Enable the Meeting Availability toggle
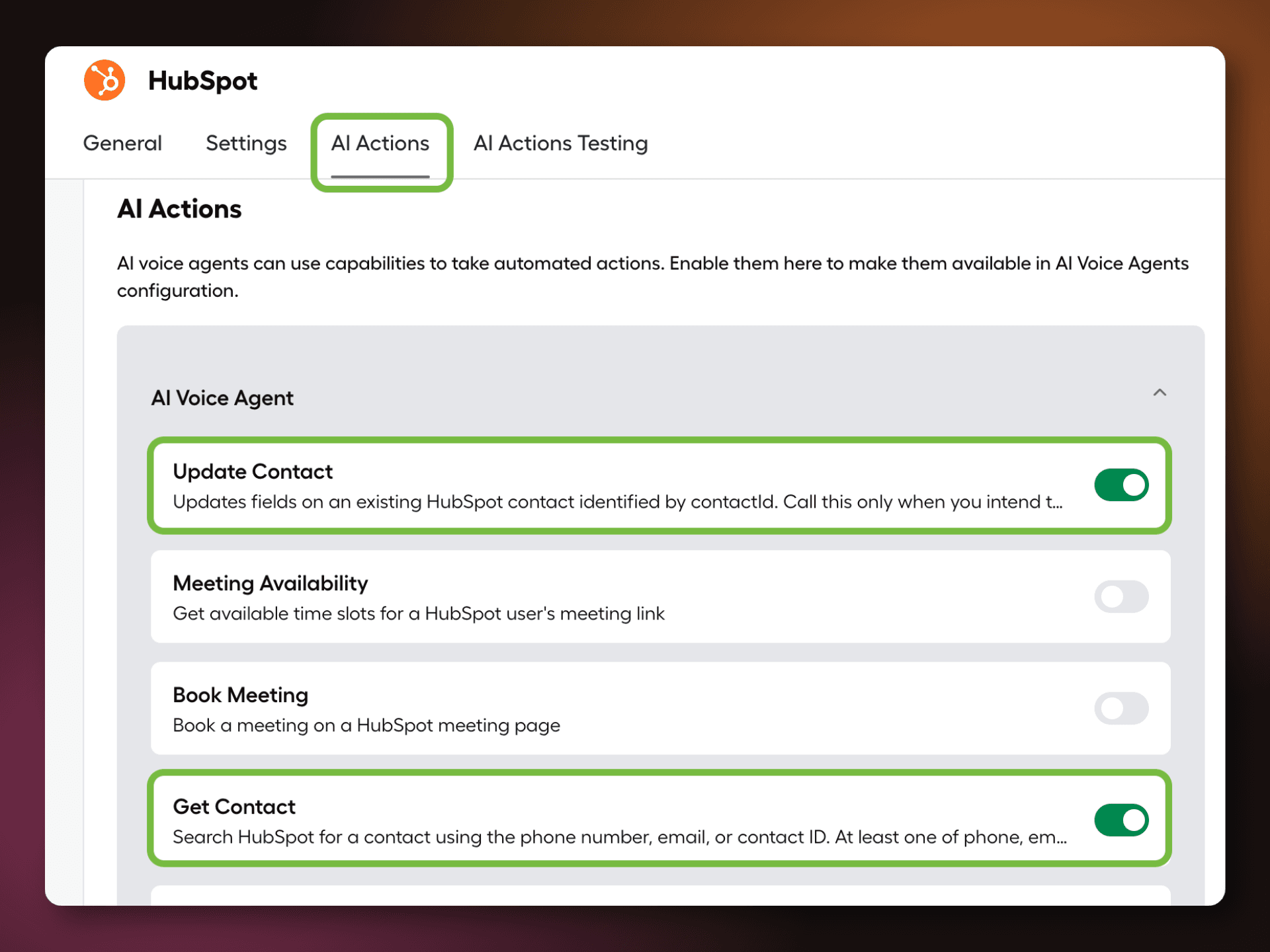 [x=1122, y=597]
